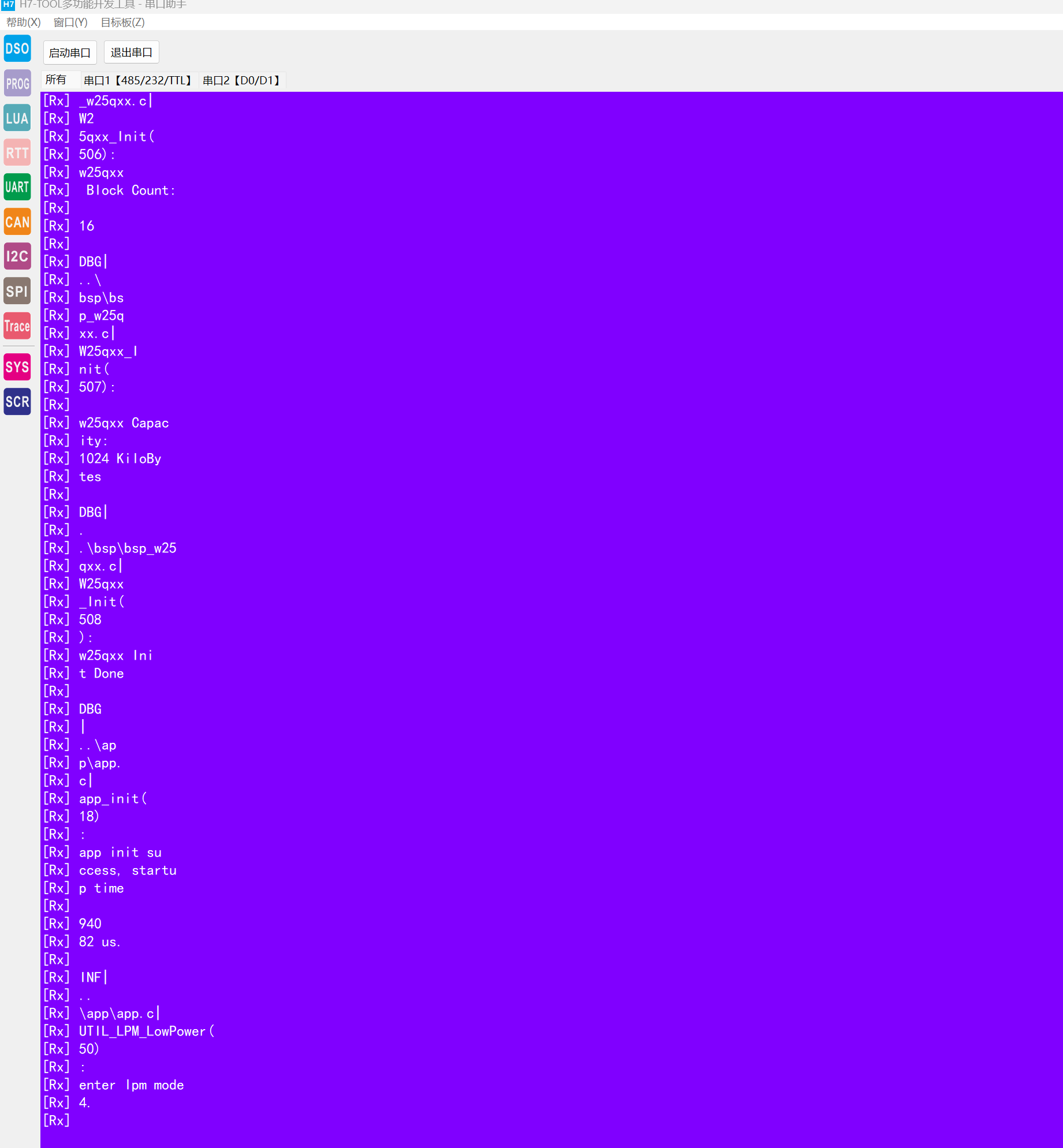Switch to 串口2【D0/D1】 tab
The width and height of the screenshot is (1063, 1148).
(242, 80)
